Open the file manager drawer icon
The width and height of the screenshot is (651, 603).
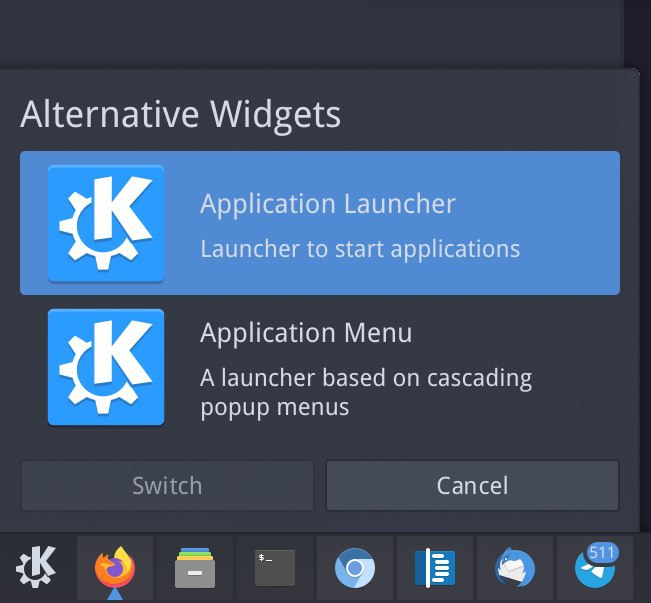pos(195,568)
